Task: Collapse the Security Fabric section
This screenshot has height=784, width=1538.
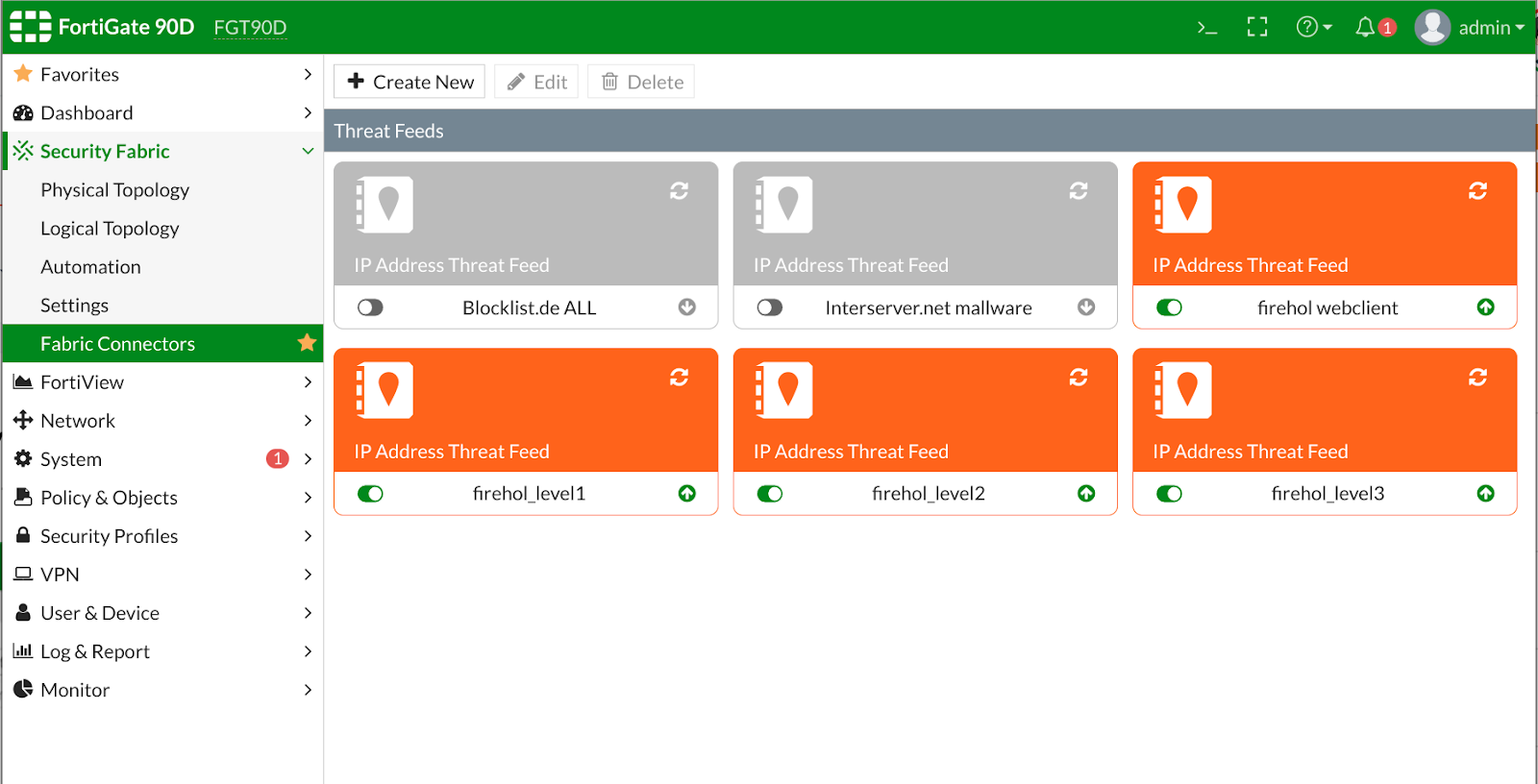Action: point(163,151)
